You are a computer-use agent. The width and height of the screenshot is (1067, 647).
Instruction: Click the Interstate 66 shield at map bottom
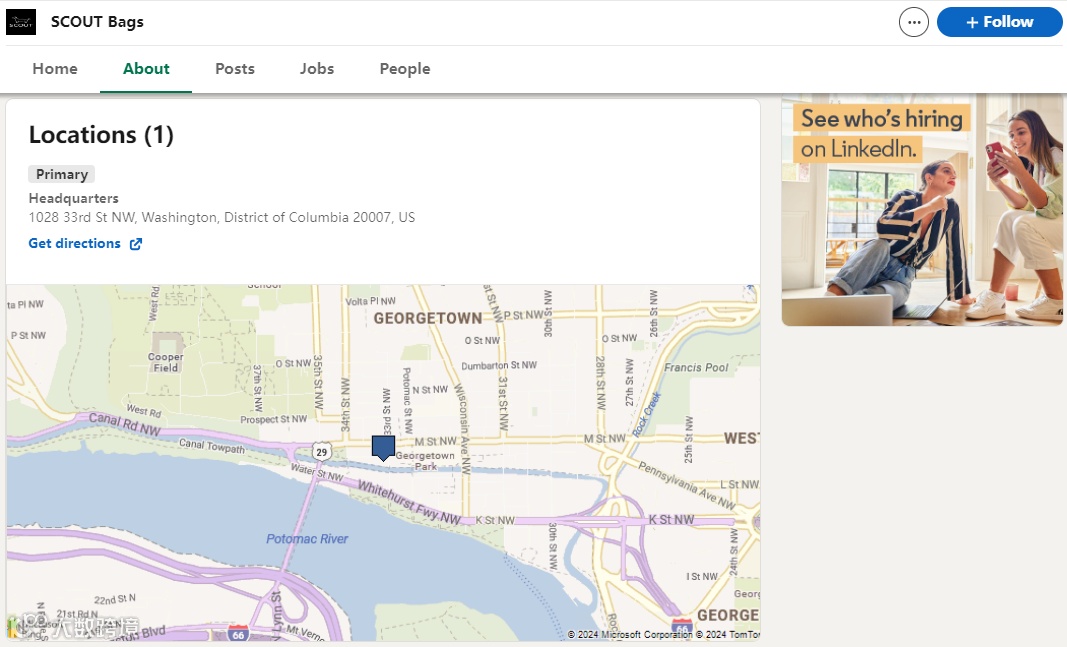pyautogui.click(x=237, y=633)
